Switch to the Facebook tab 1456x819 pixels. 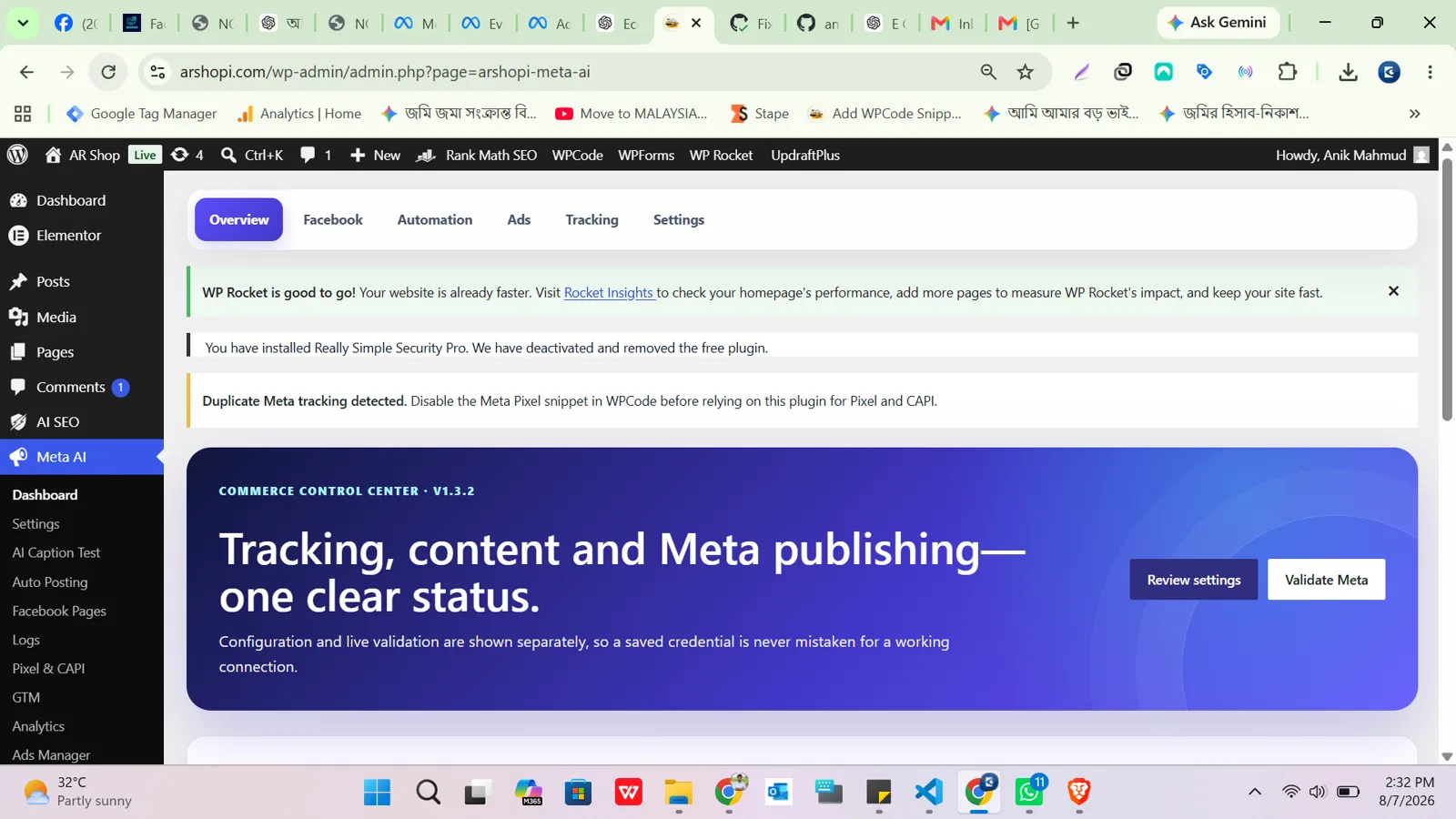[333, 219]
